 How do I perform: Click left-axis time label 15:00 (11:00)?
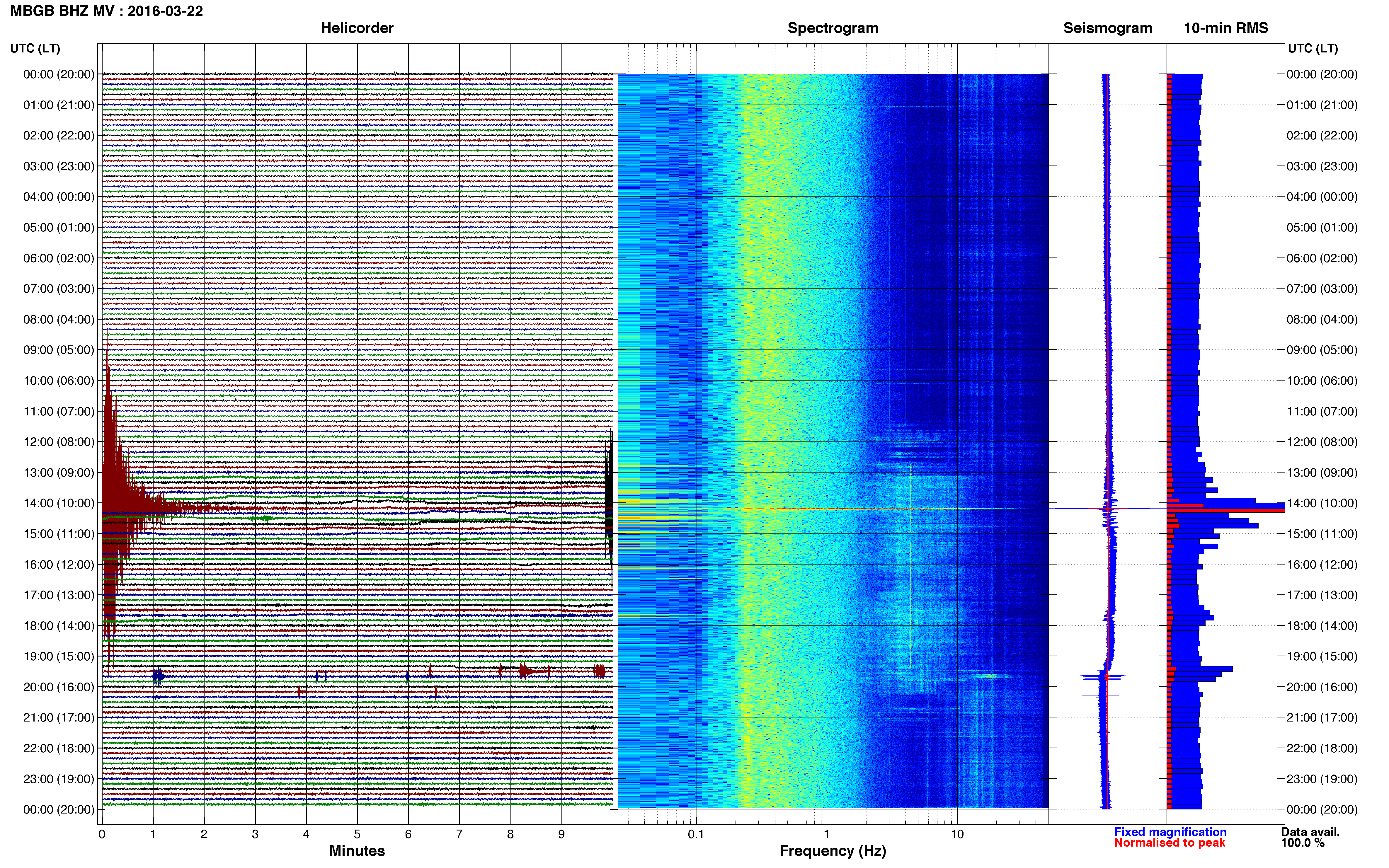coord(59,534)
